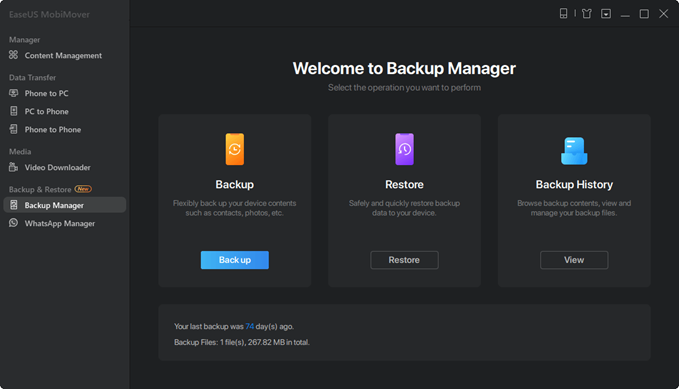
Task: Click the Backup card heading
Action: pos(235,185)
